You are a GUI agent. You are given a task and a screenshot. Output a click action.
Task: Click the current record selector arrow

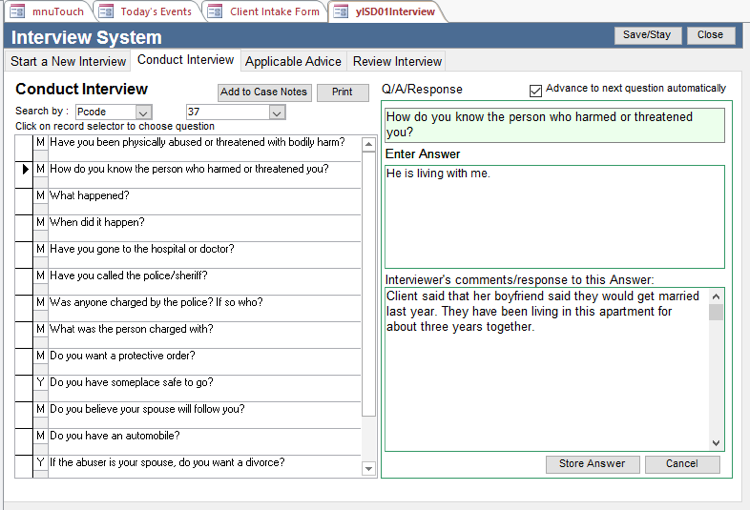pyautogui.click(x=24, y=170)
